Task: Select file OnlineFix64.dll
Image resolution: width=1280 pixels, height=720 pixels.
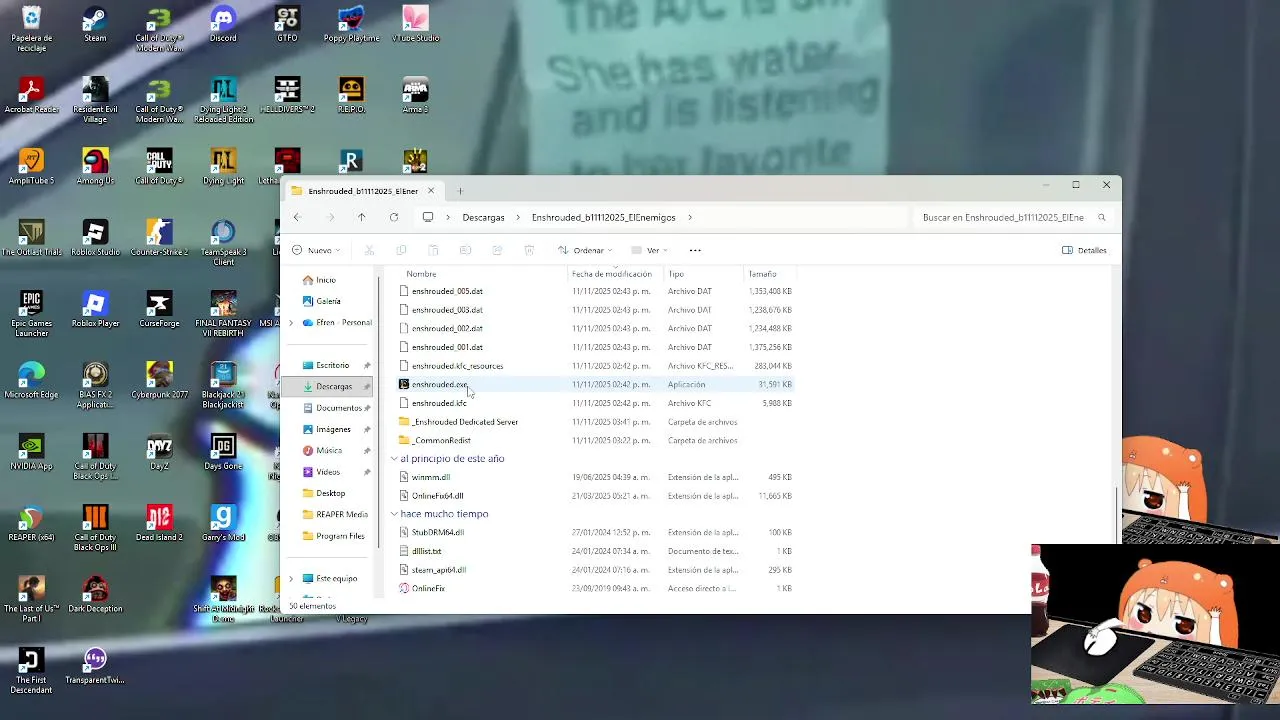Action: click(437, 496)
